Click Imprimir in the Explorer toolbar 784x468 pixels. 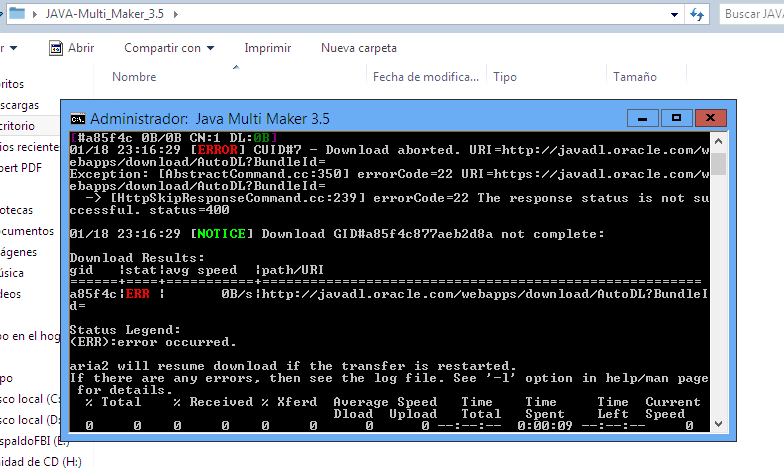(267, 48)
